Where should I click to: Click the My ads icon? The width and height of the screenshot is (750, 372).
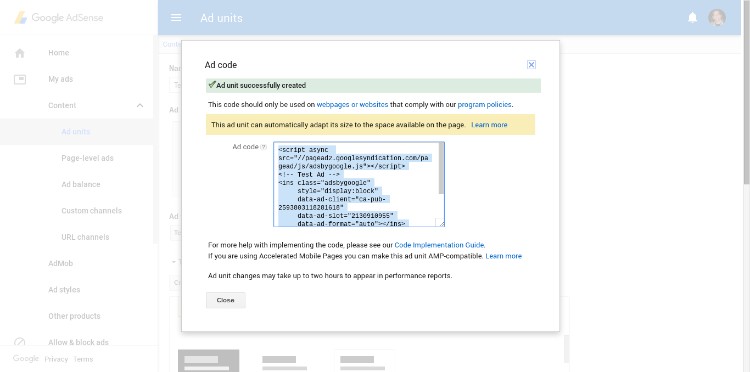point(20,79)
